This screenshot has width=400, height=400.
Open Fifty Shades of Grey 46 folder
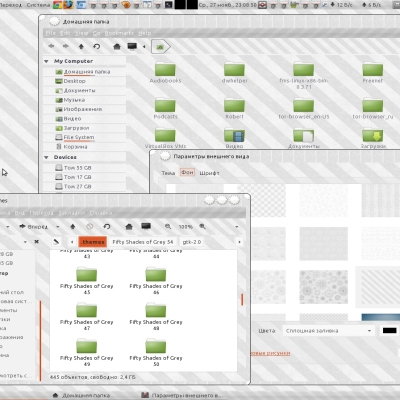pyautogui.click(x=156, y=281)
